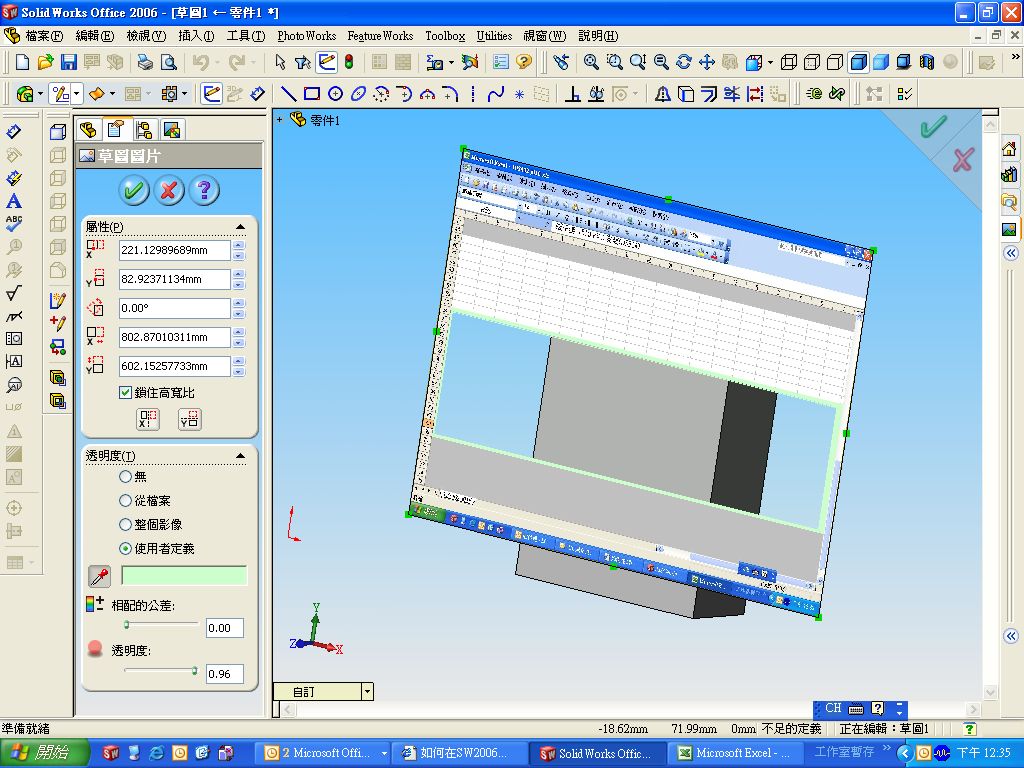Image resolution: width=1024 pixels, height=768 pixels.
Task: Open the 工具(T) menu
Action: pyautogui.click(x=246, y=36)
